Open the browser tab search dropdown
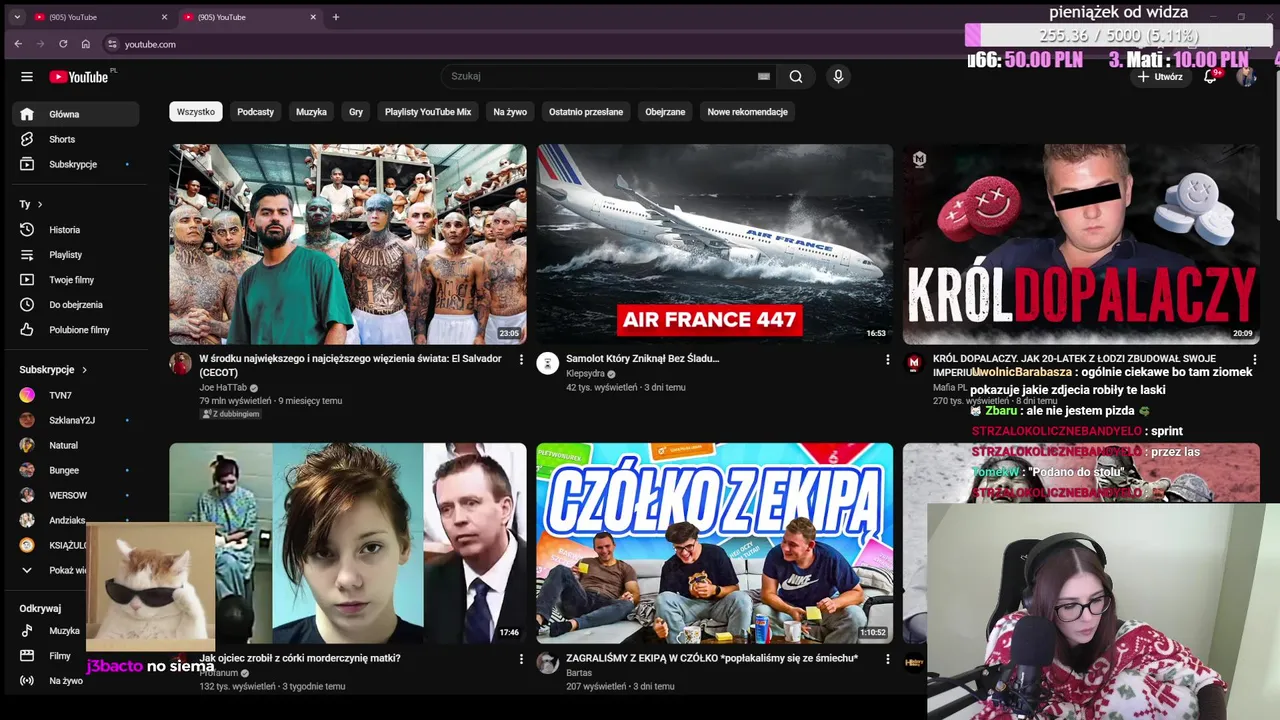1280x720 pixels. tap(17, 17)
